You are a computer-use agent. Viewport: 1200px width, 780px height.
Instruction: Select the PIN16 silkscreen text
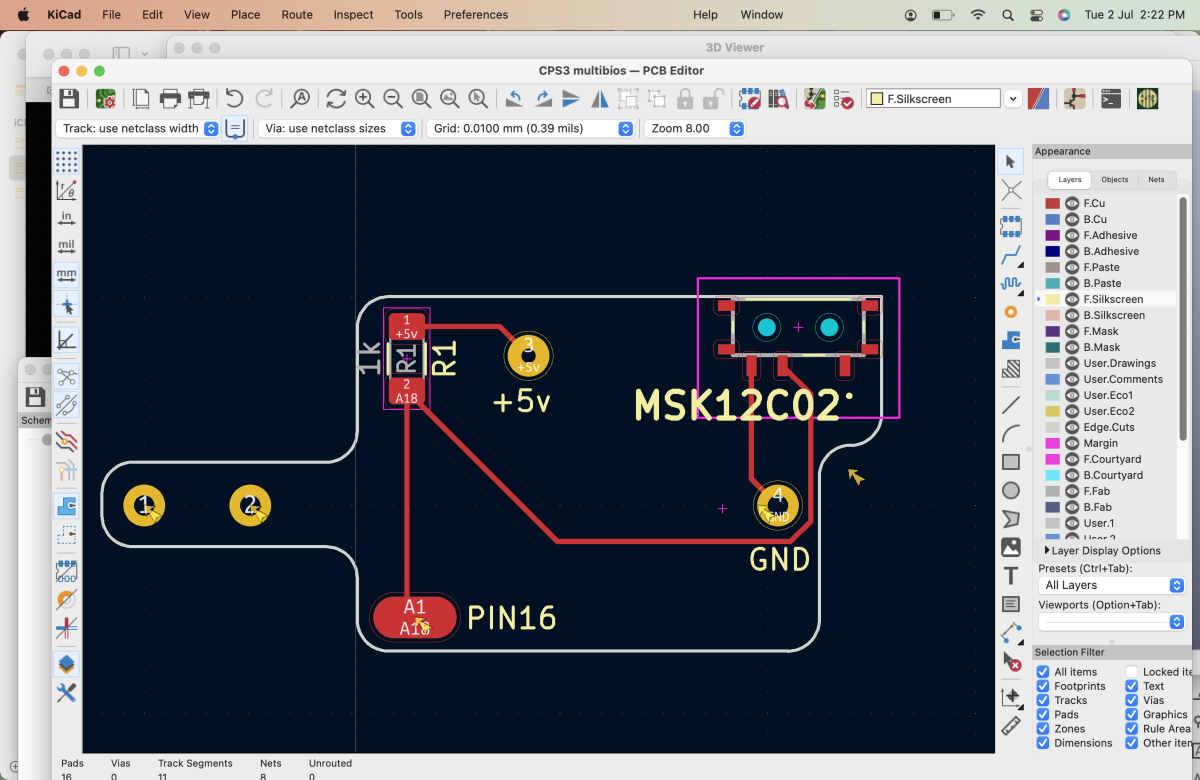(512, 617)
